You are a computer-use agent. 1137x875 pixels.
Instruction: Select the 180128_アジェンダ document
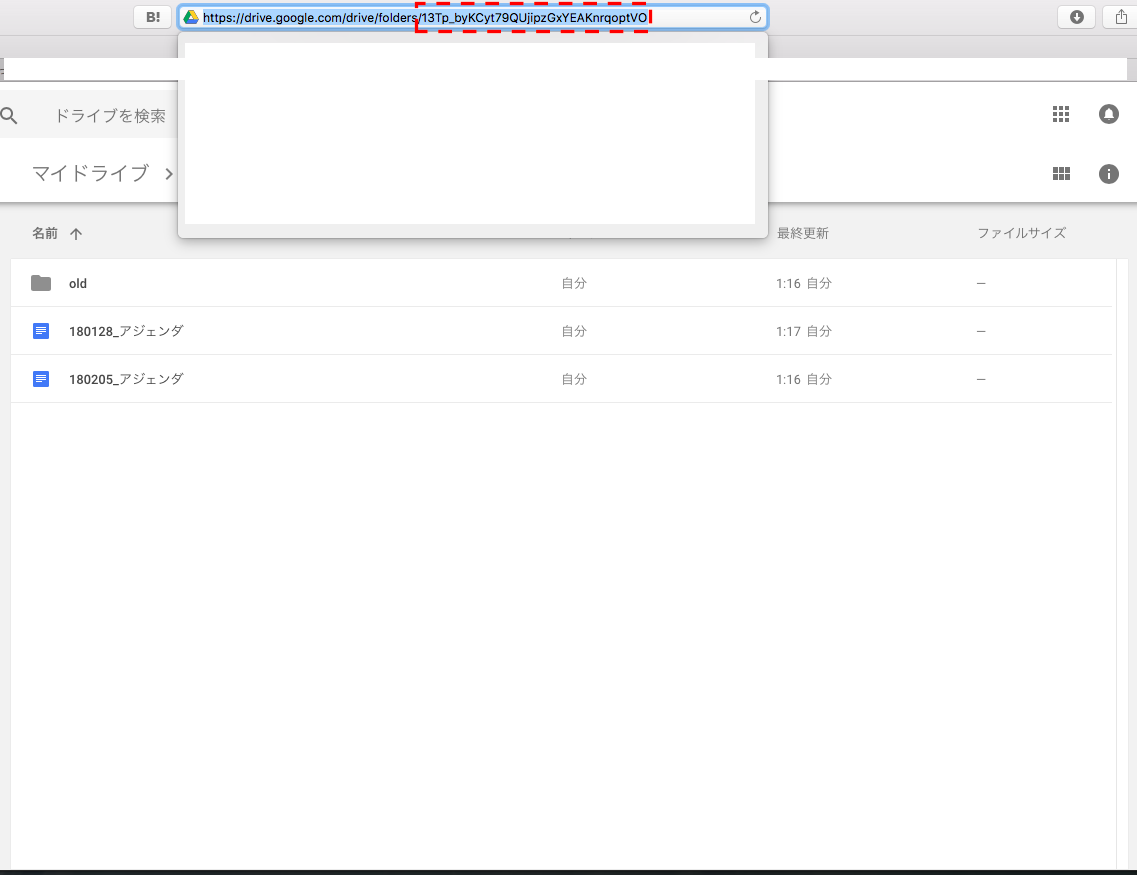126,331
